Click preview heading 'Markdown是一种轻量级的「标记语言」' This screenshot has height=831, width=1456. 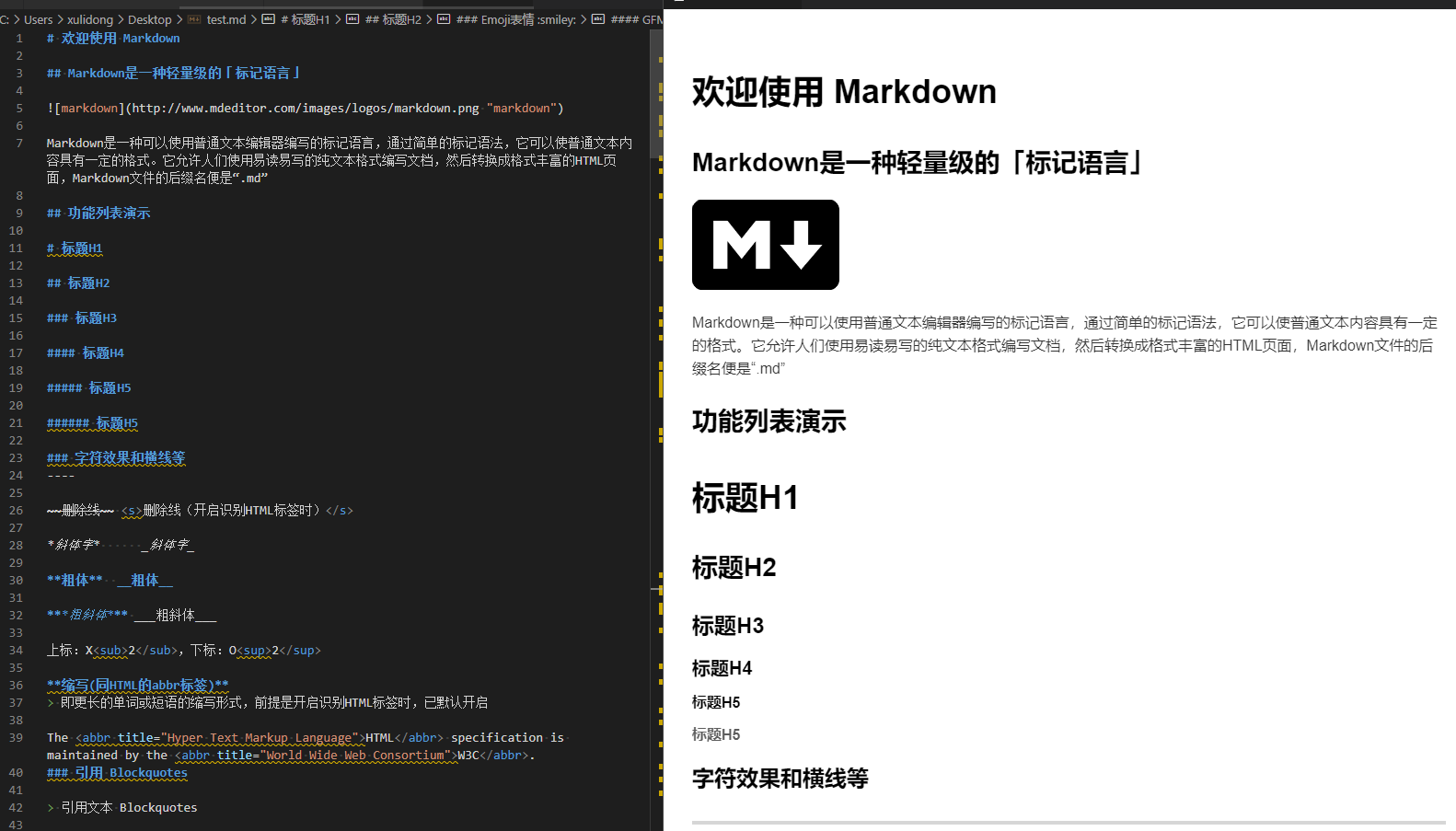point(917,163)
